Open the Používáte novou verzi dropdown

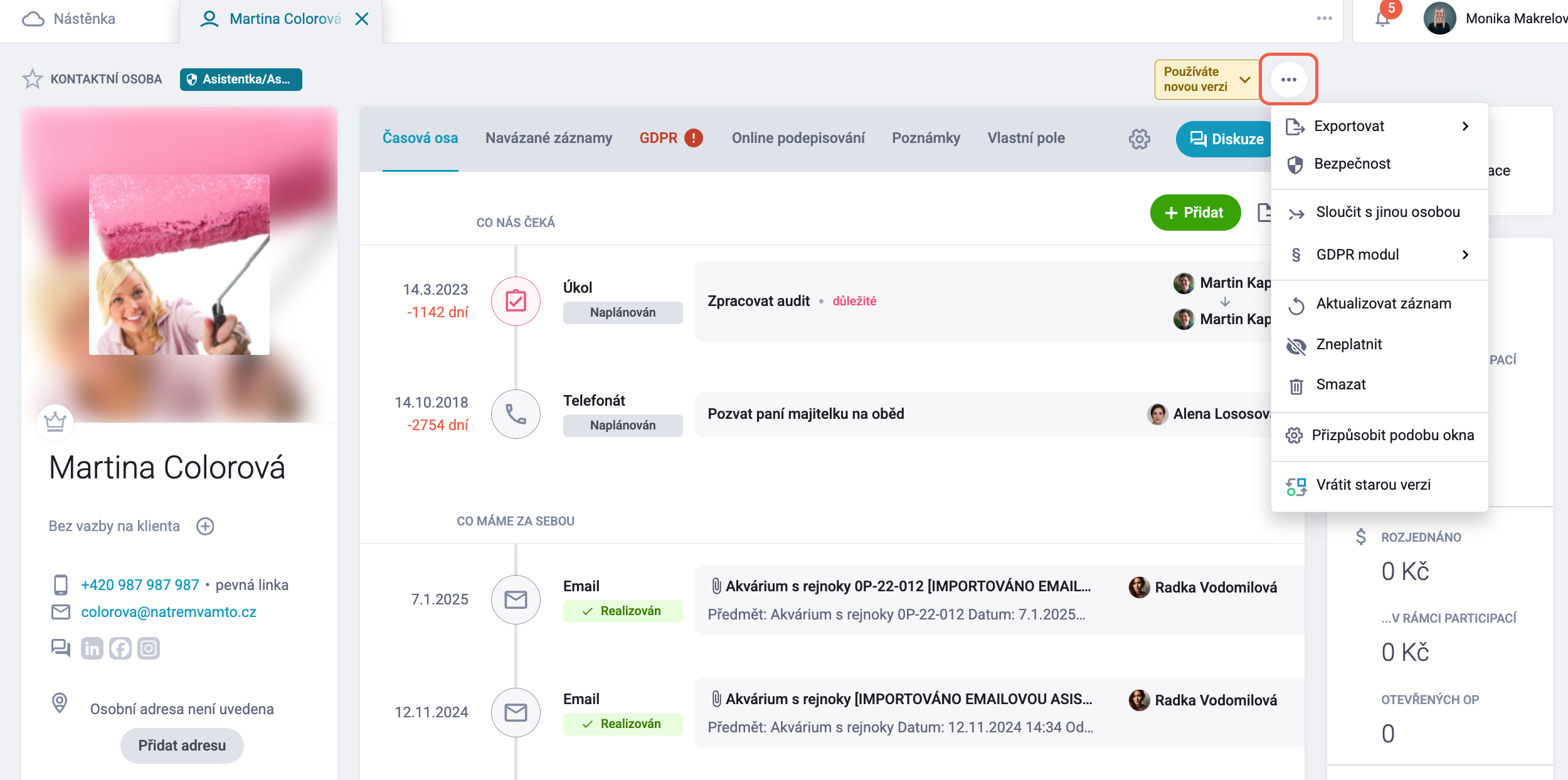(1207, 80)
